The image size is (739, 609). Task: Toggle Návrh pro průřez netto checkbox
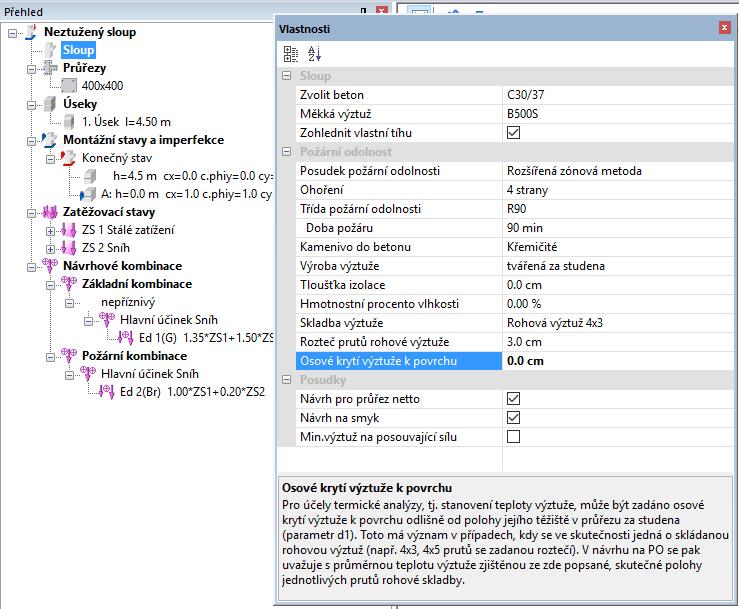tap(513, 399)
